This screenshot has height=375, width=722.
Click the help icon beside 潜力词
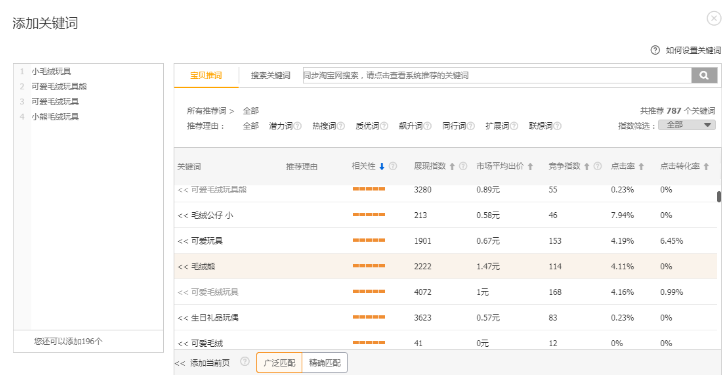click(297, 126)
